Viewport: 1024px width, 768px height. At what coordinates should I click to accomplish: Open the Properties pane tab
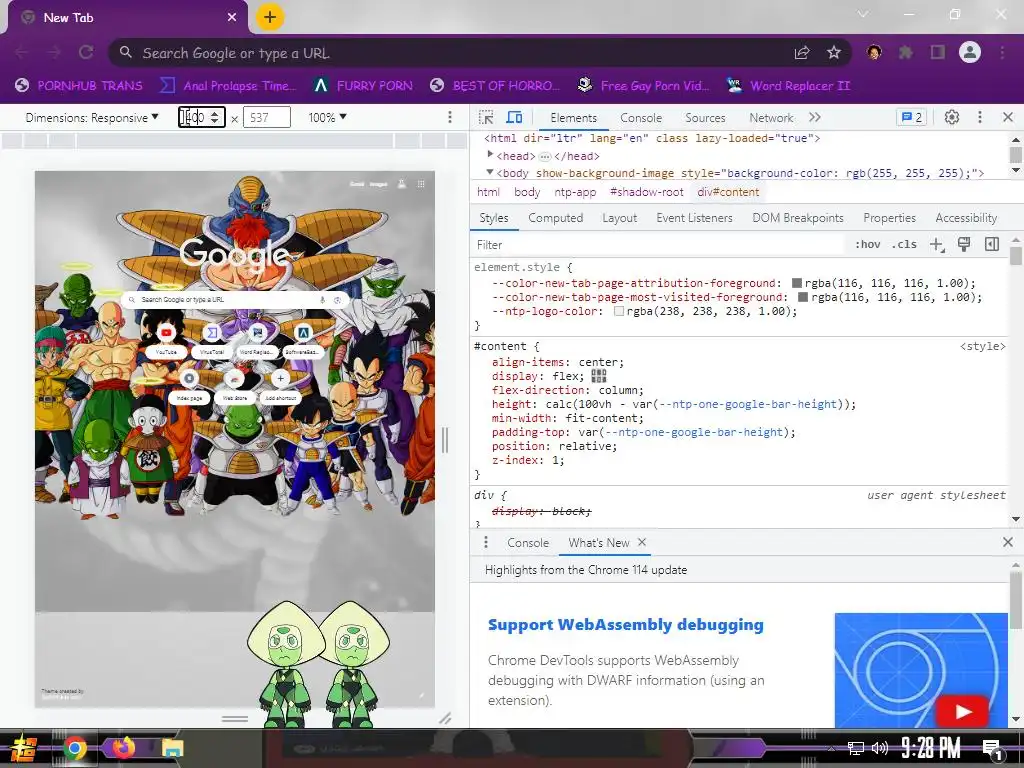(889, 218)
